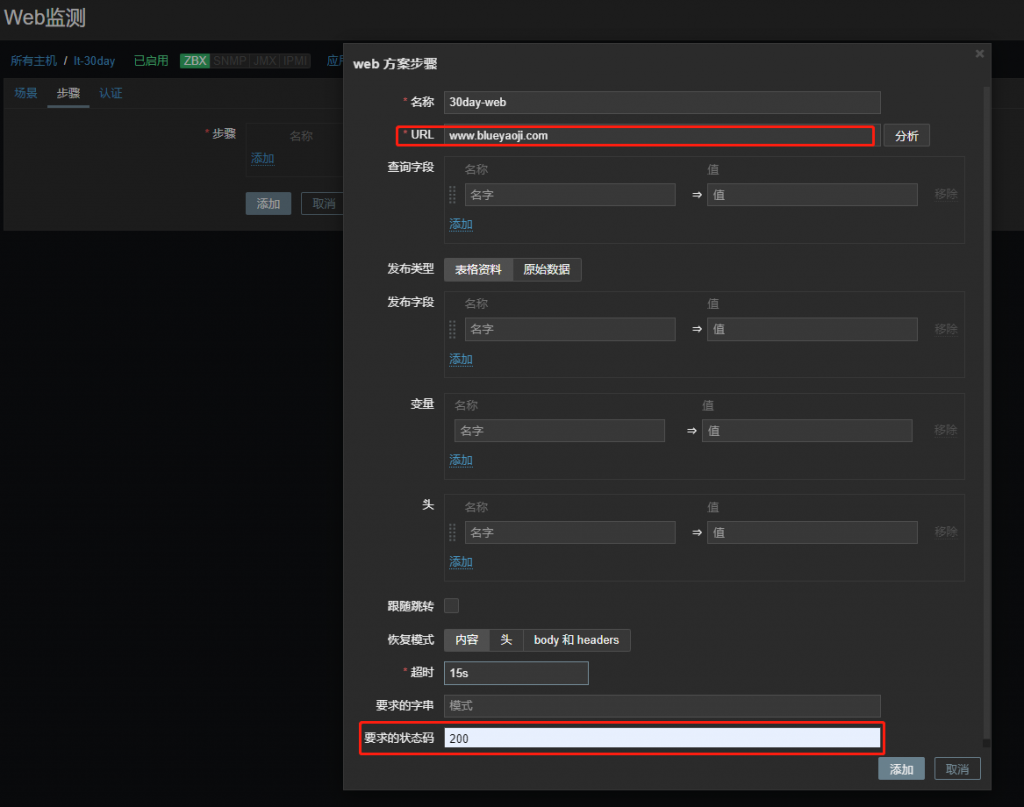The image size is (1024, 807).
Task: Remove the post field row
Action: (946, 328)
